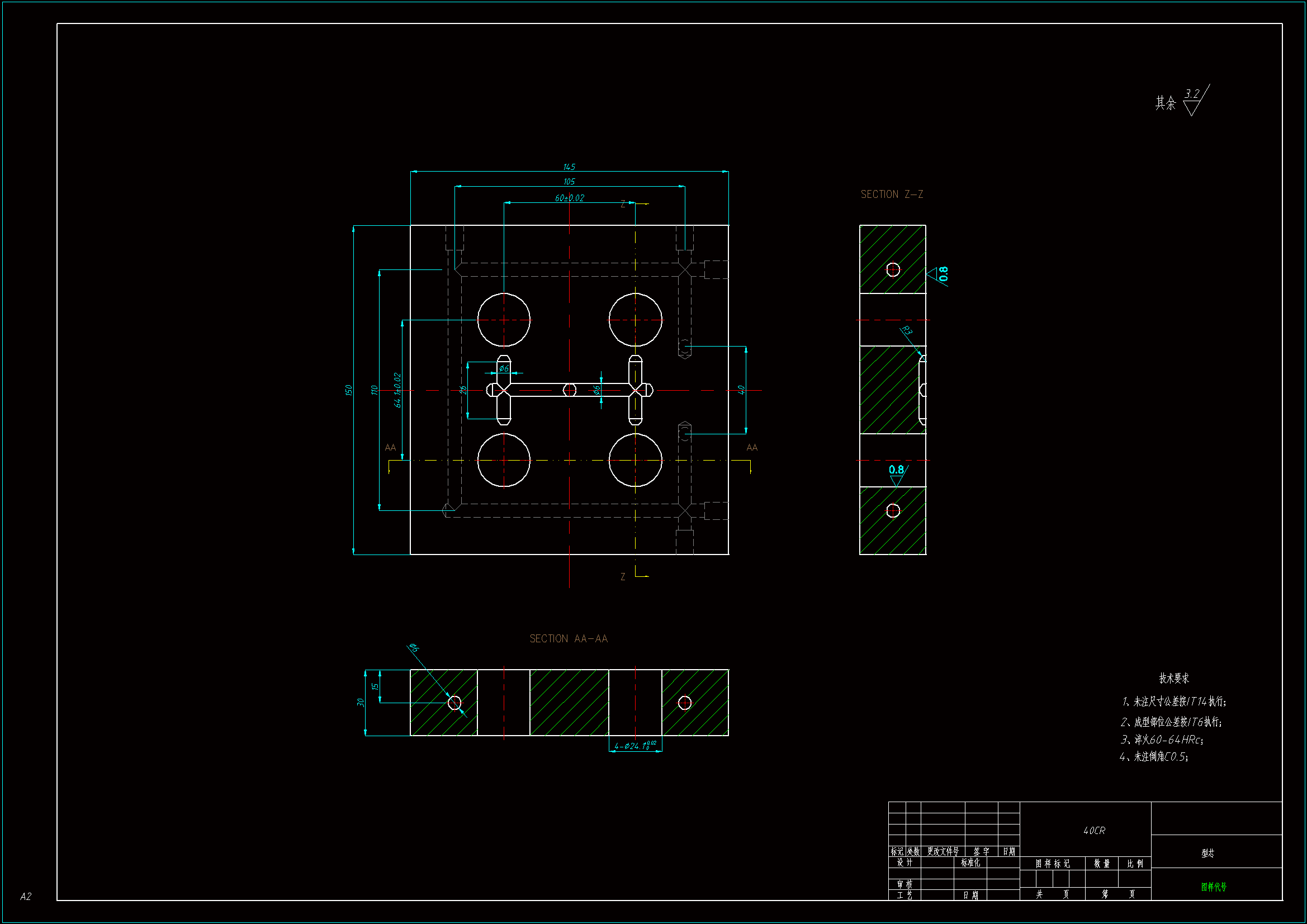Click the 60±0.02 dimension label
The image size is (1307, 924).
coord(569,198)
